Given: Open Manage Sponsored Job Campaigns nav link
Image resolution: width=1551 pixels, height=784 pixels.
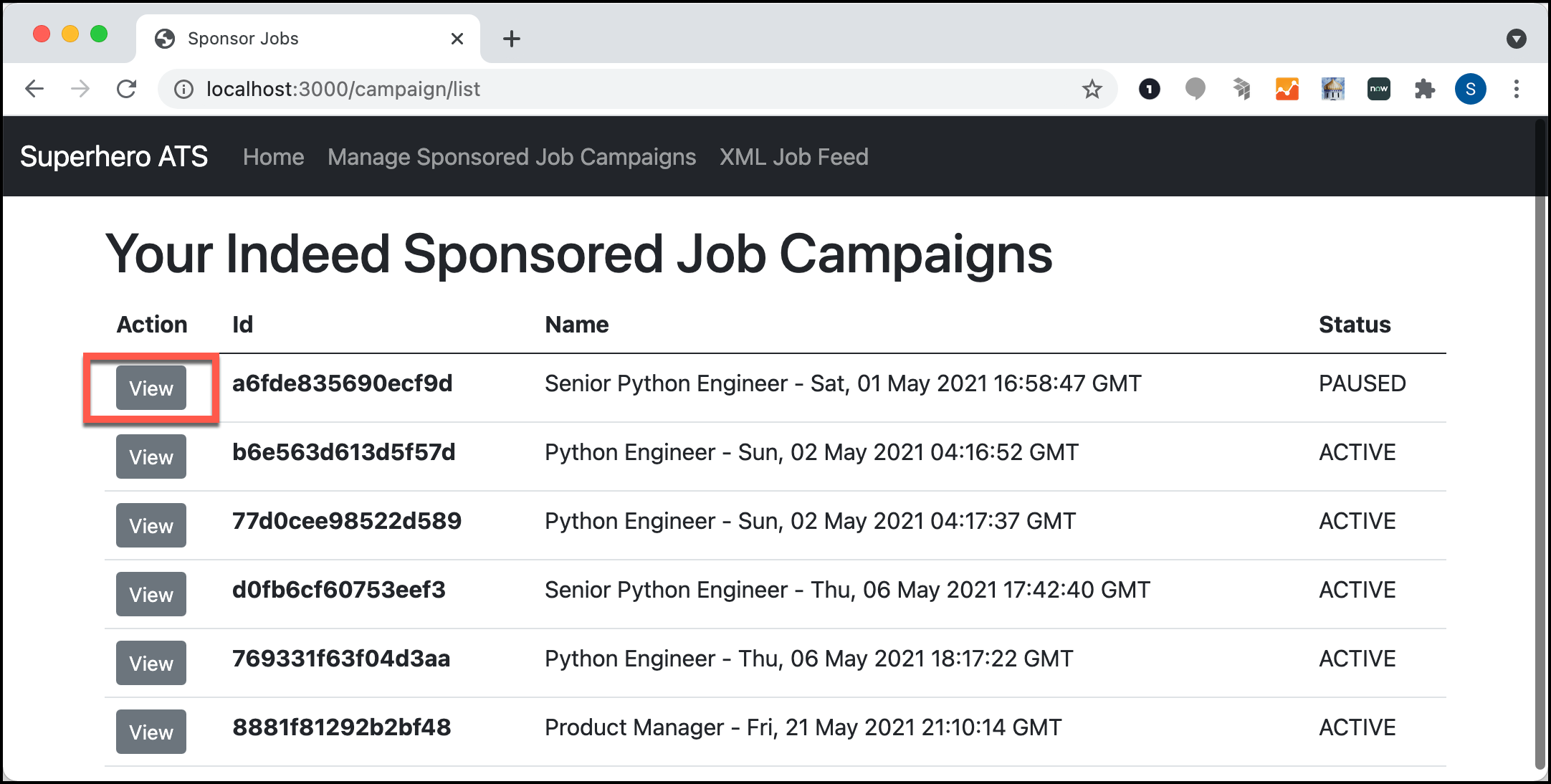Looking at the screenshot, I should (512, 157).
